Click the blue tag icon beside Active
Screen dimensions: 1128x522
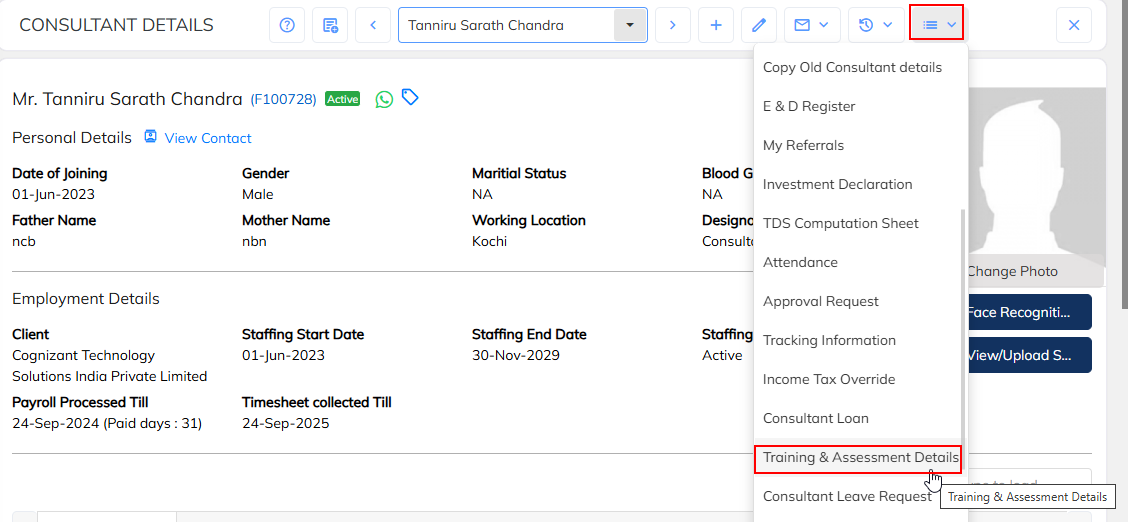pyautogui.click(x=410, y=97)
